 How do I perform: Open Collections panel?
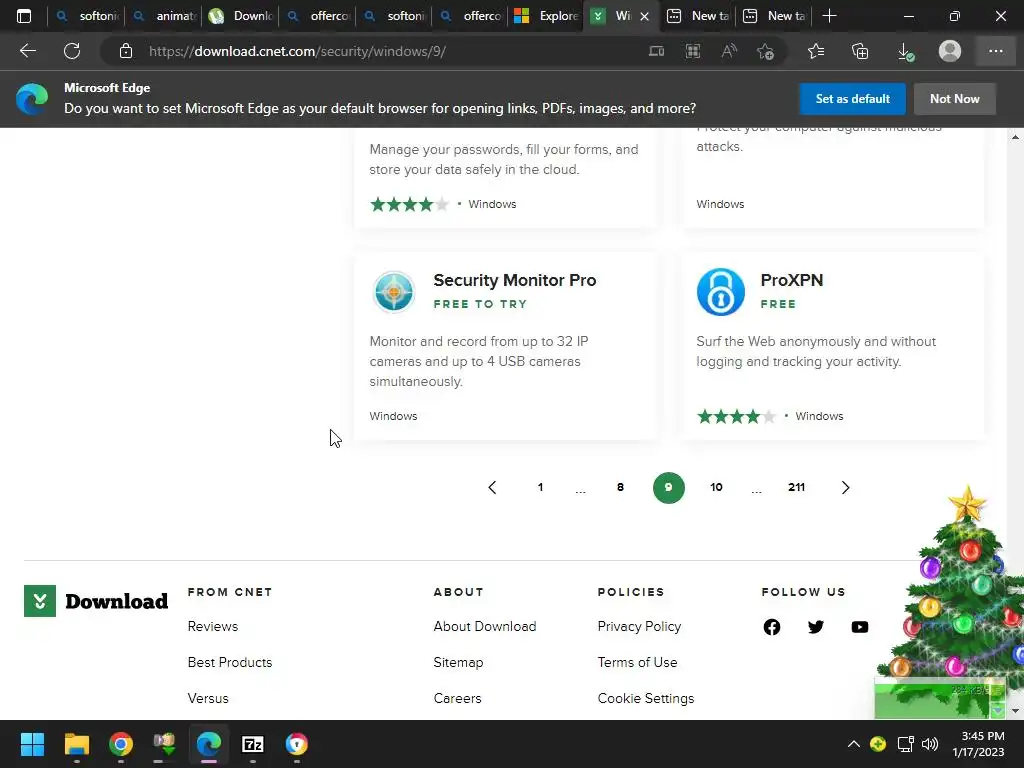pyautogui.click(x=860, y=51)
